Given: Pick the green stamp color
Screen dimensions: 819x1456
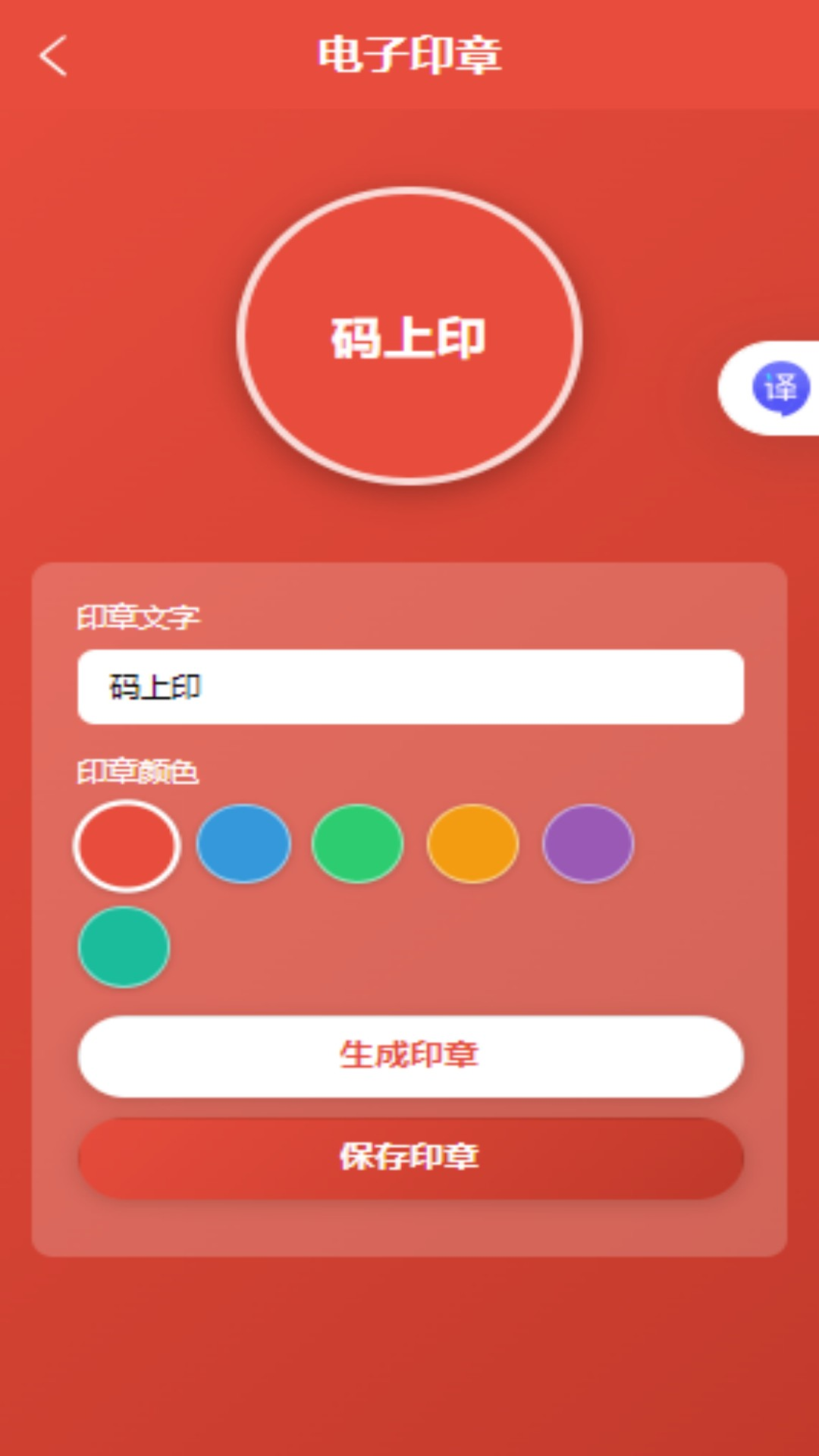Looking at the screenshot, I should click(357, 843).
